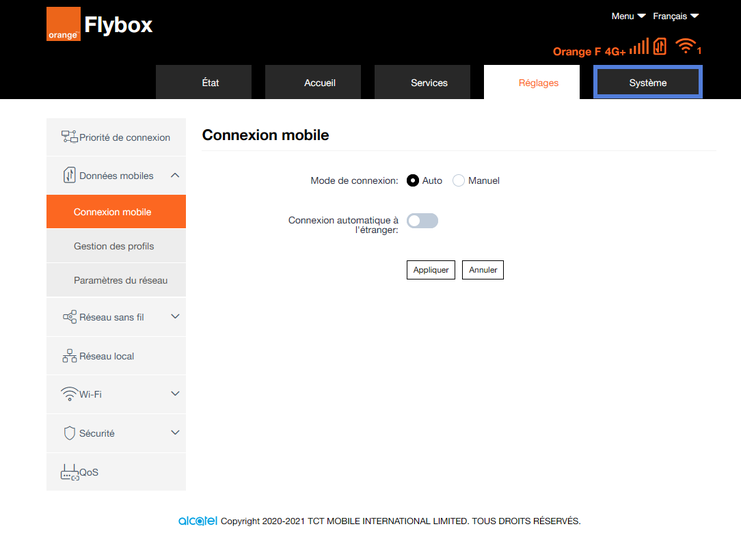Screen dimensions: 741x546
Task: Click the QoS router icon
Action: [69, 472]
